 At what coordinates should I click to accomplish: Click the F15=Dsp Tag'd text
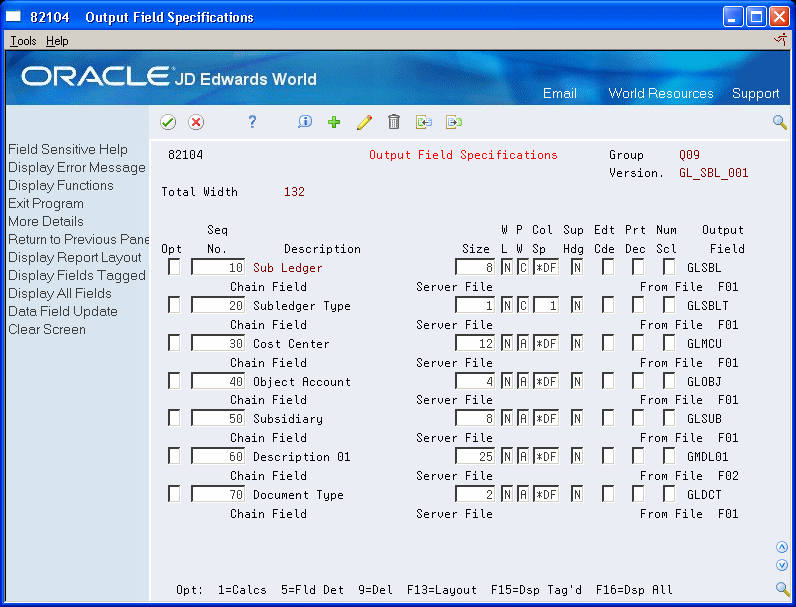coord(536,590)
